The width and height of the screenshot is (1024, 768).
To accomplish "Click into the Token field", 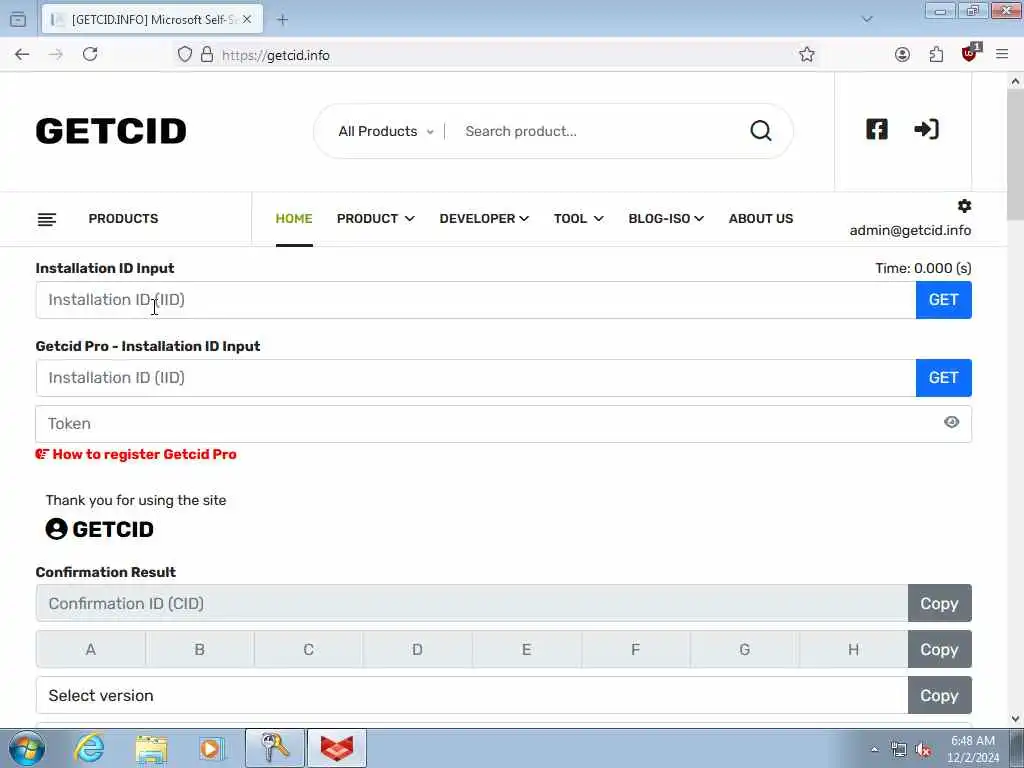I will [x=504, y=423].
